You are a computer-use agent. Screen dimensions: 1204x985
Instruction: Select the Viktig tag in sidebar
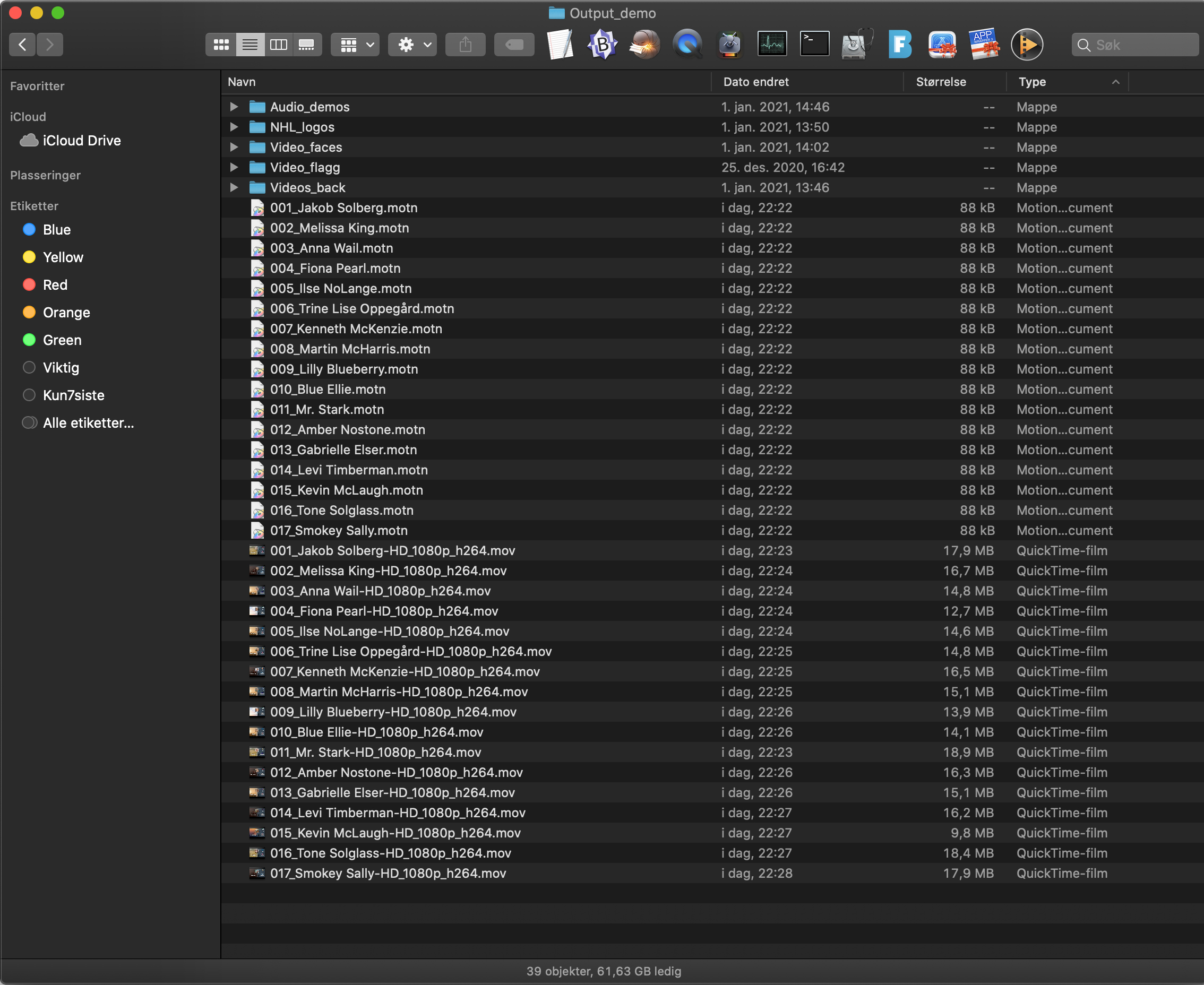[50, 368]
